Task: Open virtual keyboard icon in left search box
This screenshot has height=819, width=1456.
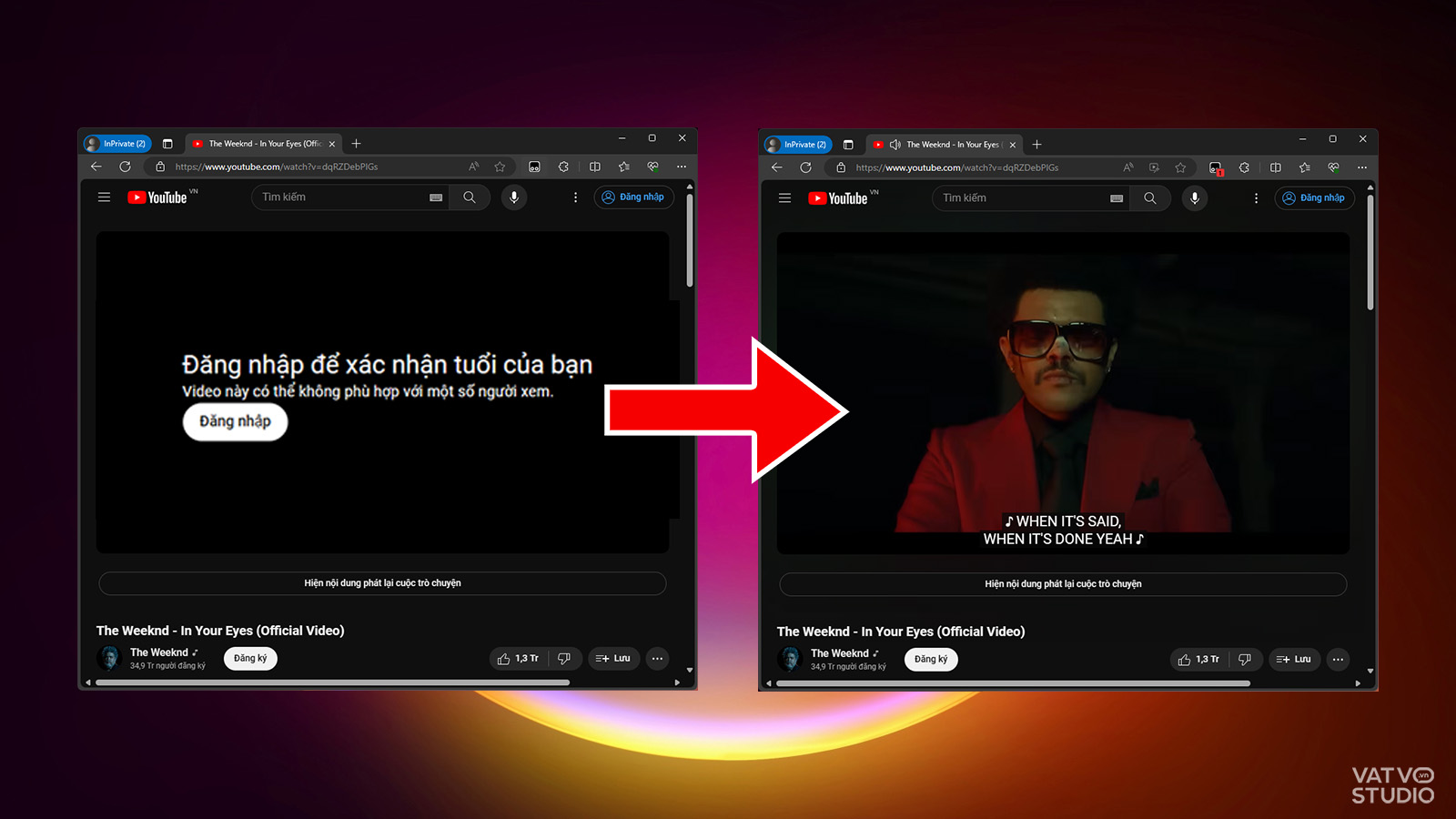Action: [x=436, y=197]
